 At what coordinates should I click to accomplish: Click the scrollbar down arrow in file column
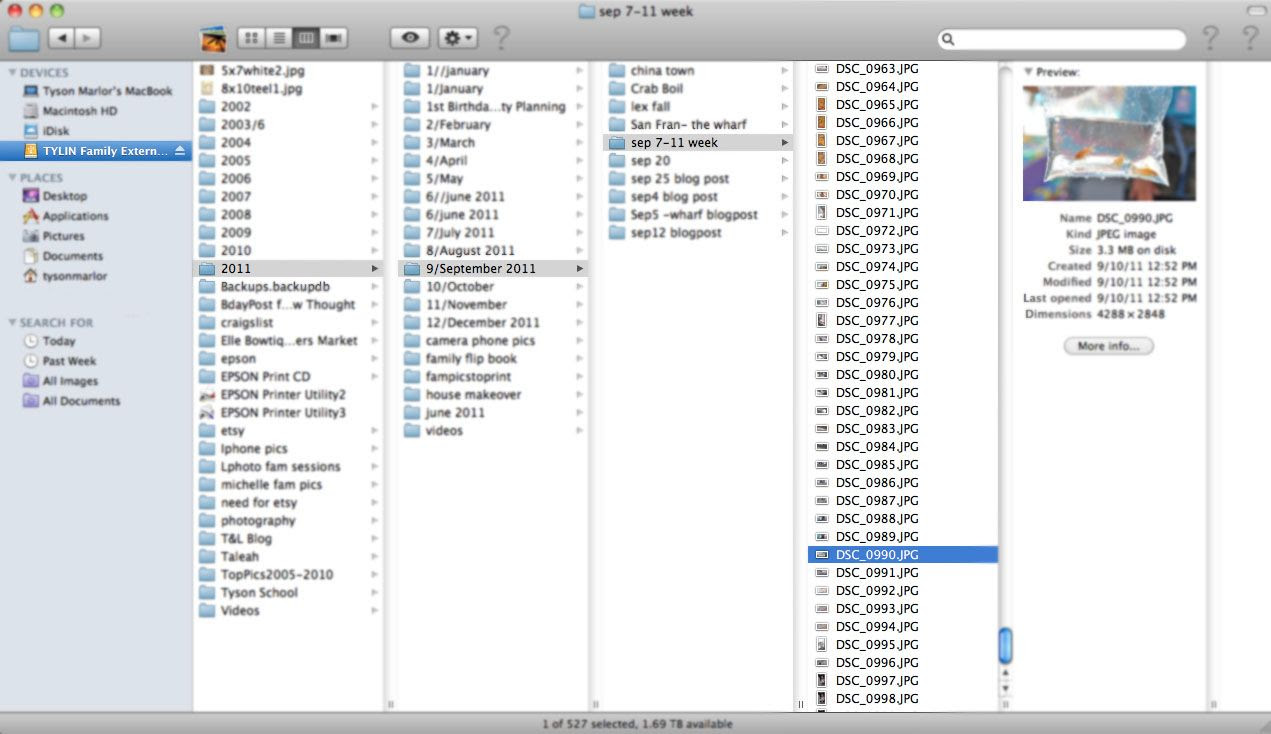[x=1006, y=689]
